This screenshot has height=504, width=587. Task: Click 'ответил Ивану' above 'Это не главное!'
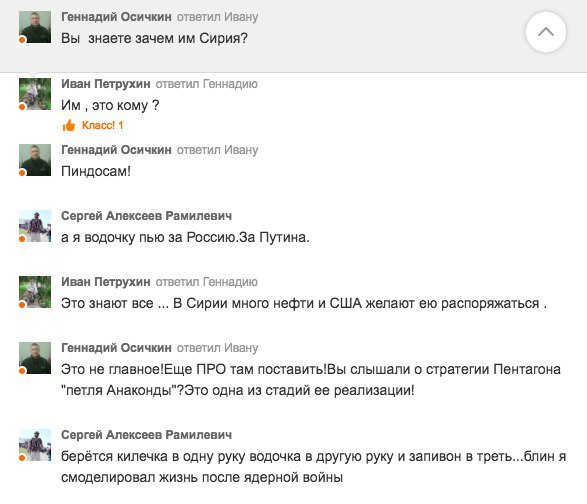click(218, 348)
